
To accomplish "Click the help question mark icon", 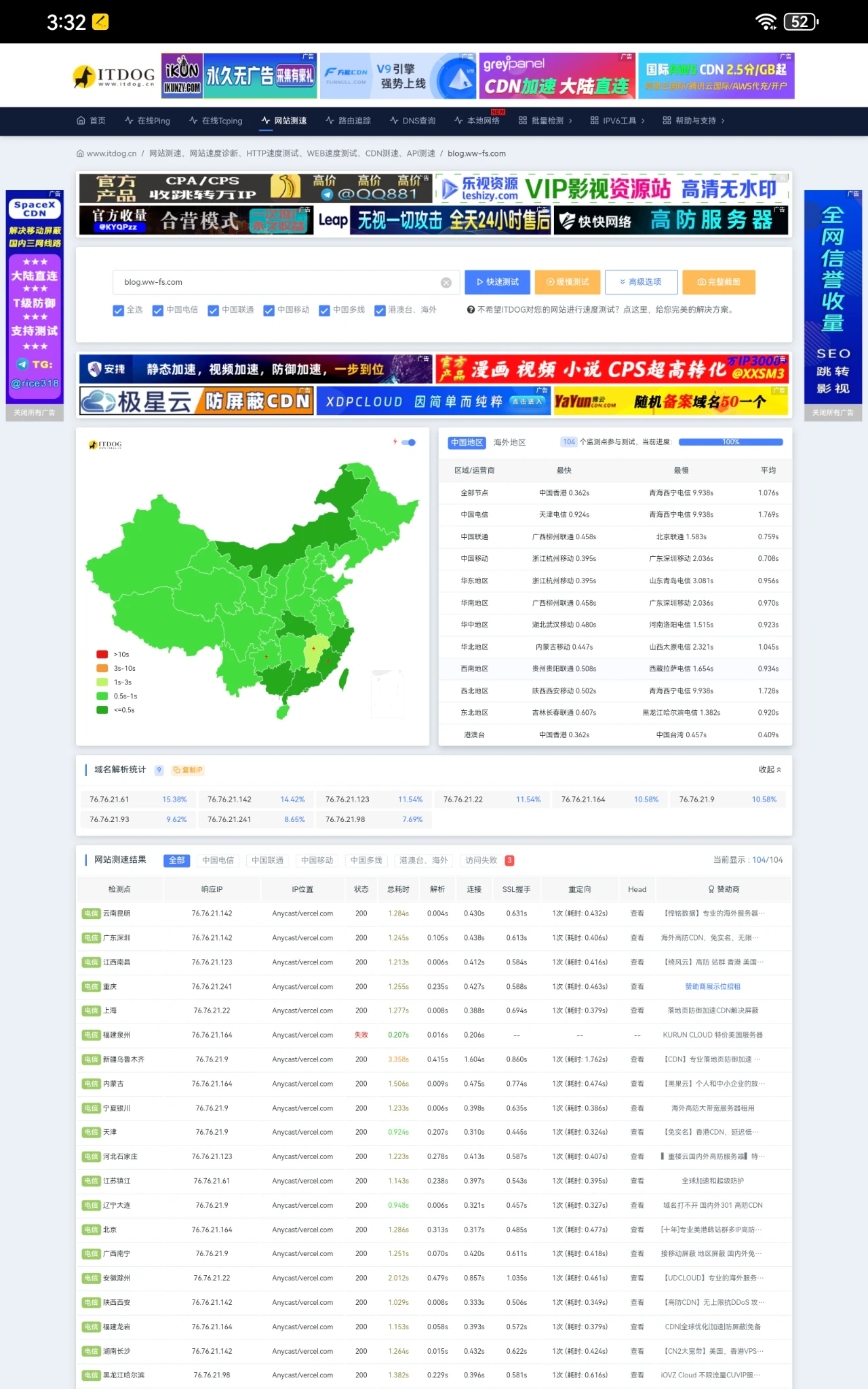I will (x=471, y=310).
